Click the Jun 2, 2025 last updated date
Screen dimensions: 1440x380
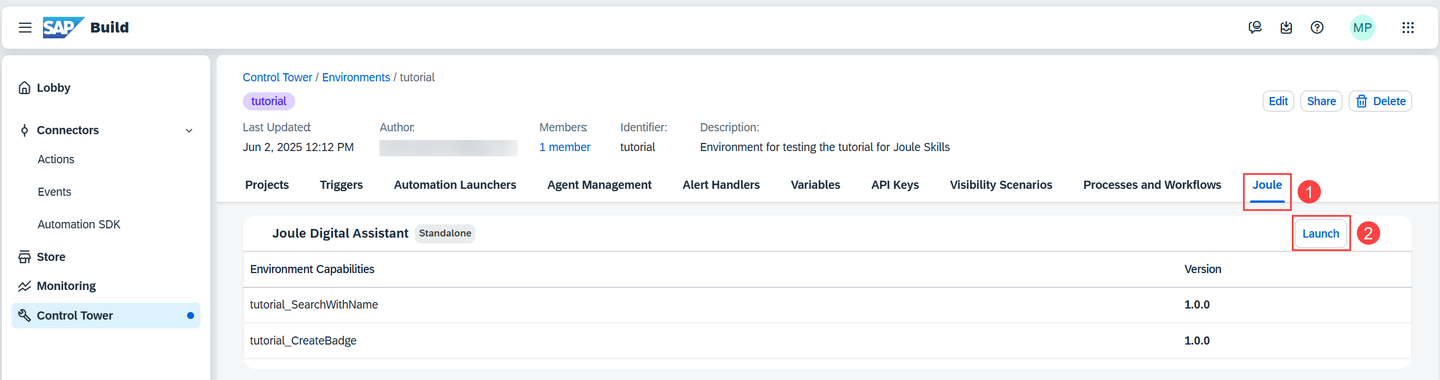click(298, 147)
